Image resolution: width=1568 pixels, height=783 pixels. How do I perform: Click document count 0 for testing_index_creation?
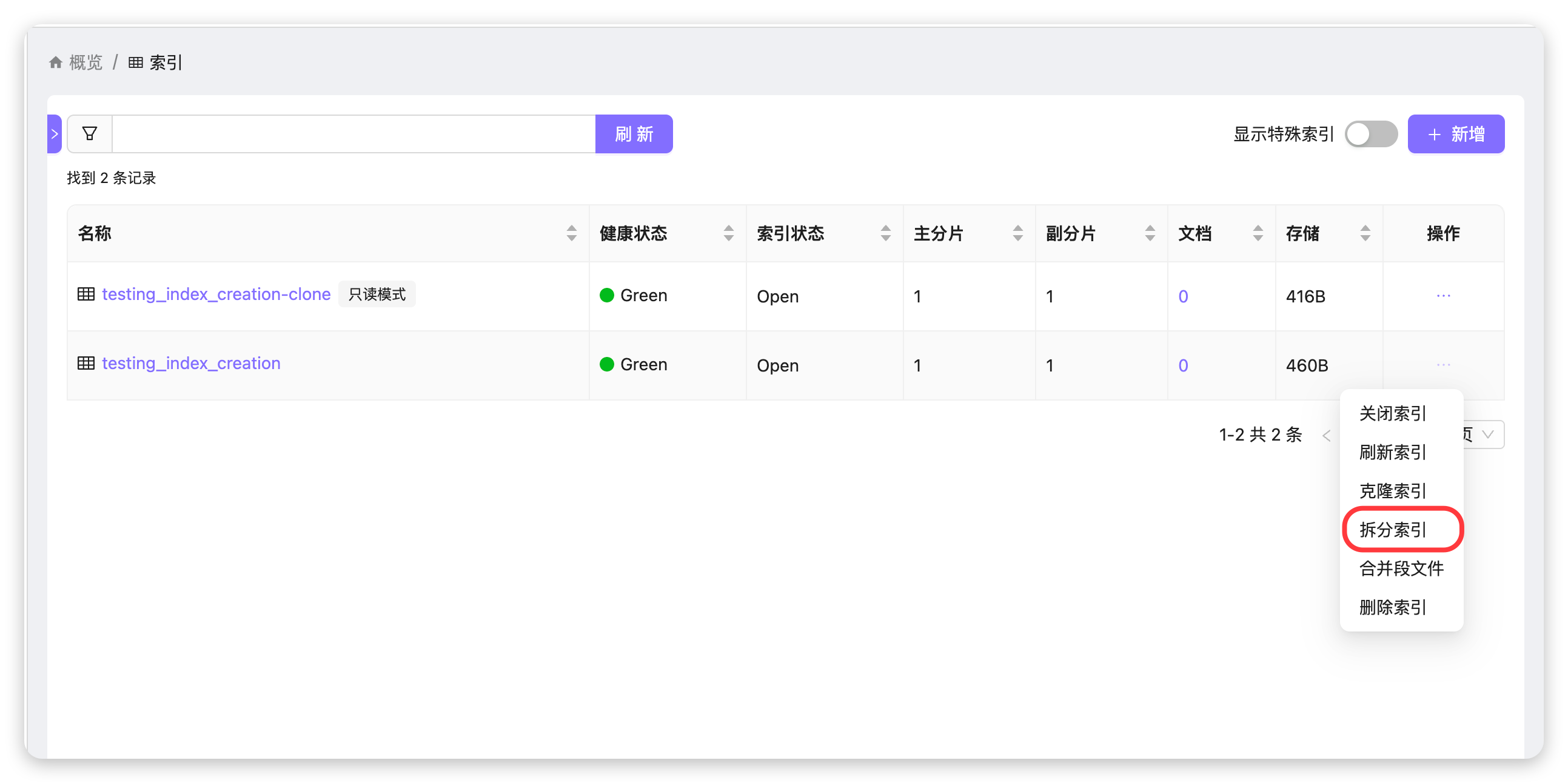tap(1183, 365)
